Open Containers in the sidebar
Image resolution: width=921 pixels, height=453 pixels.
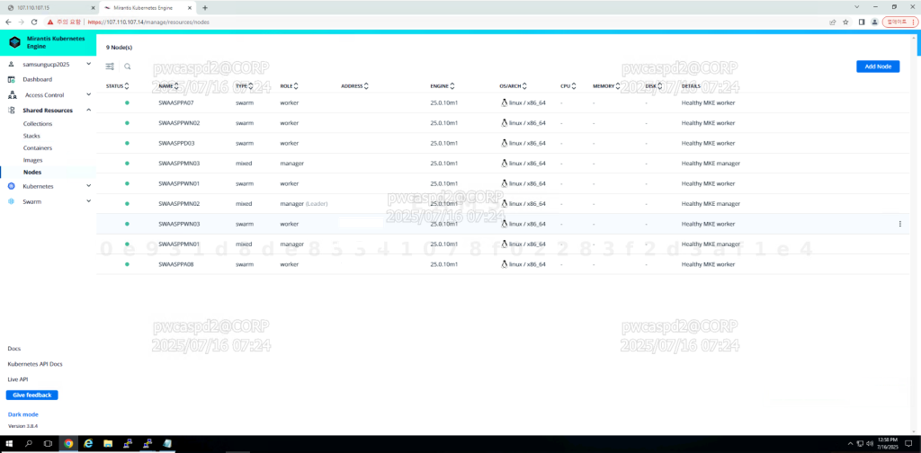38,148
